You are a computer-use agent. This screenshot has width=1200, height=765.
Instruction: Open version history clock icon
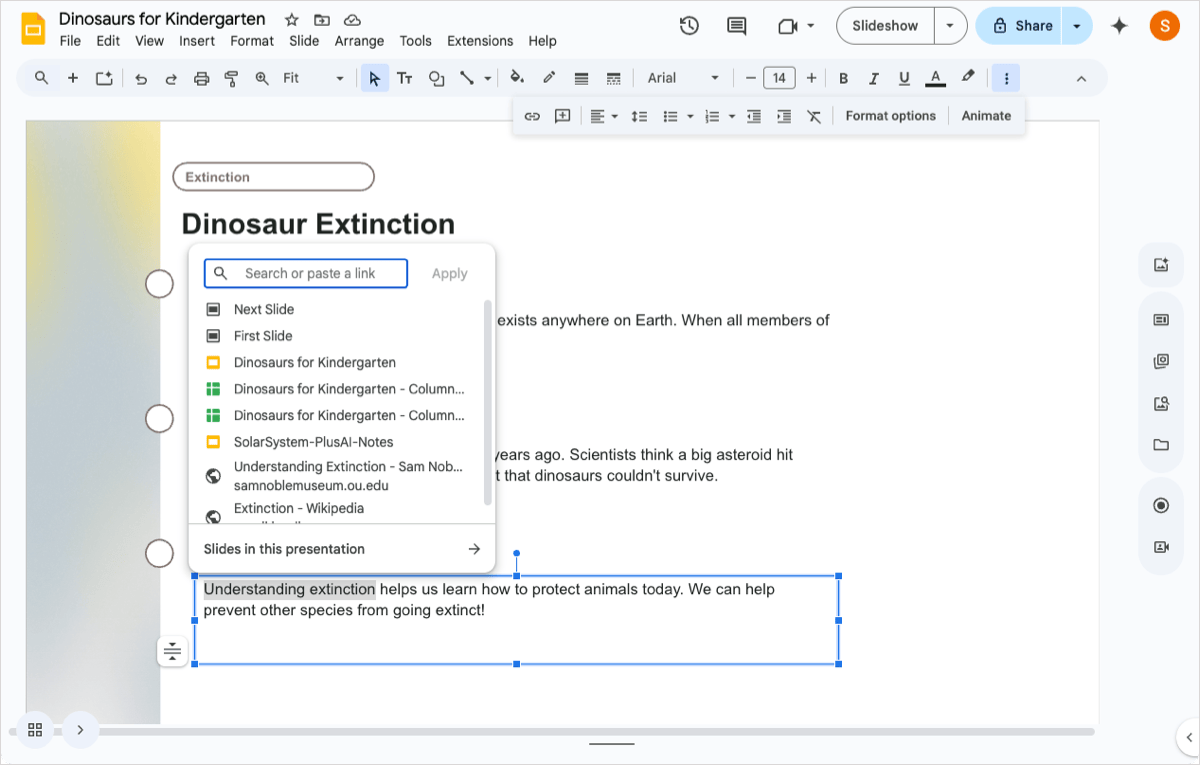click(689, 26)
